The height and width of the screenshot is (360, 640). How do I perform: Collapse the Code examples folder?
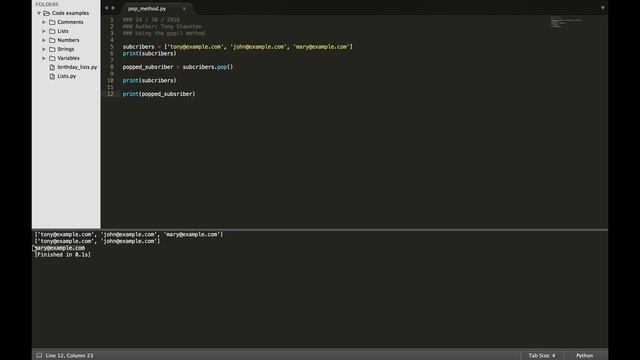(39, 13)
